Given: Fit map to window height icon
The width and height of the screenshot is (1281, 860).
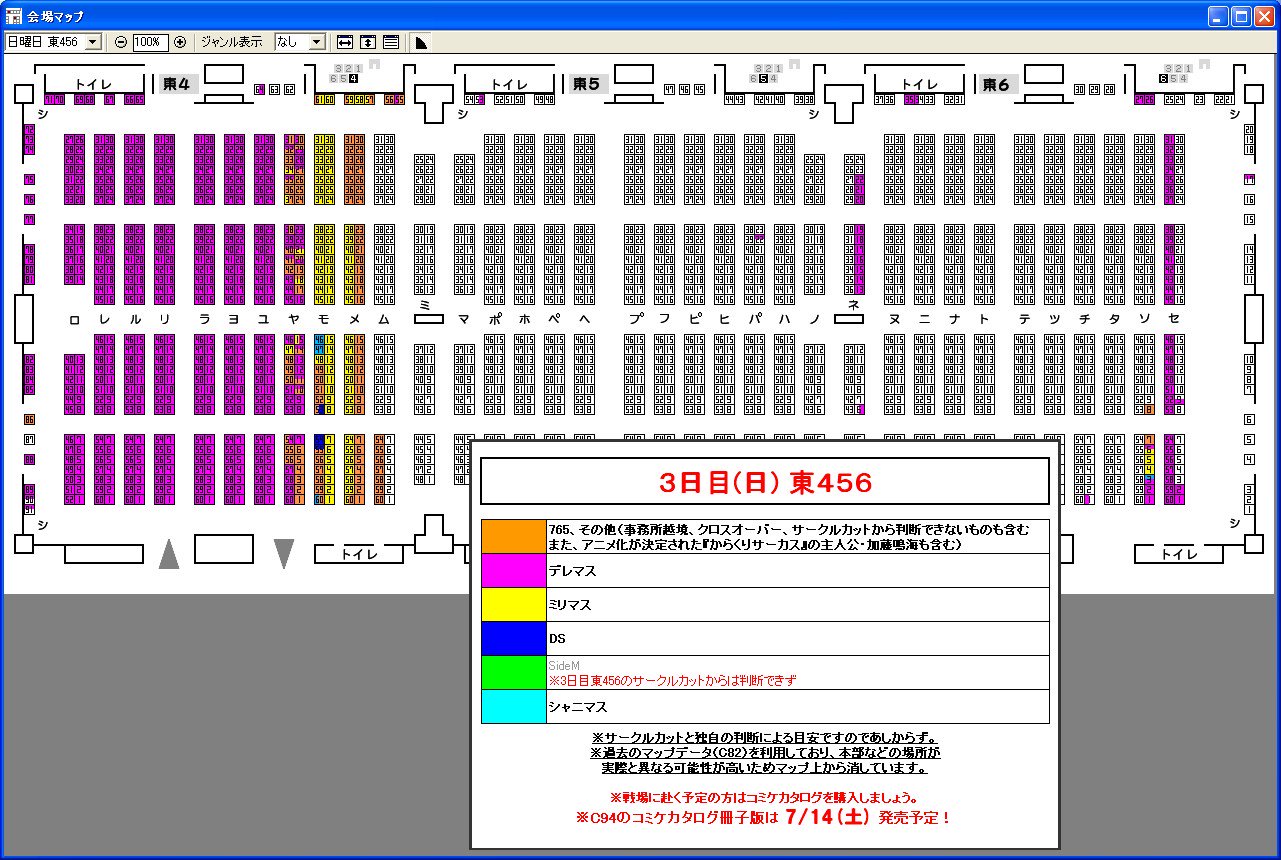Looking at the screenshot, I should (368, 42).
